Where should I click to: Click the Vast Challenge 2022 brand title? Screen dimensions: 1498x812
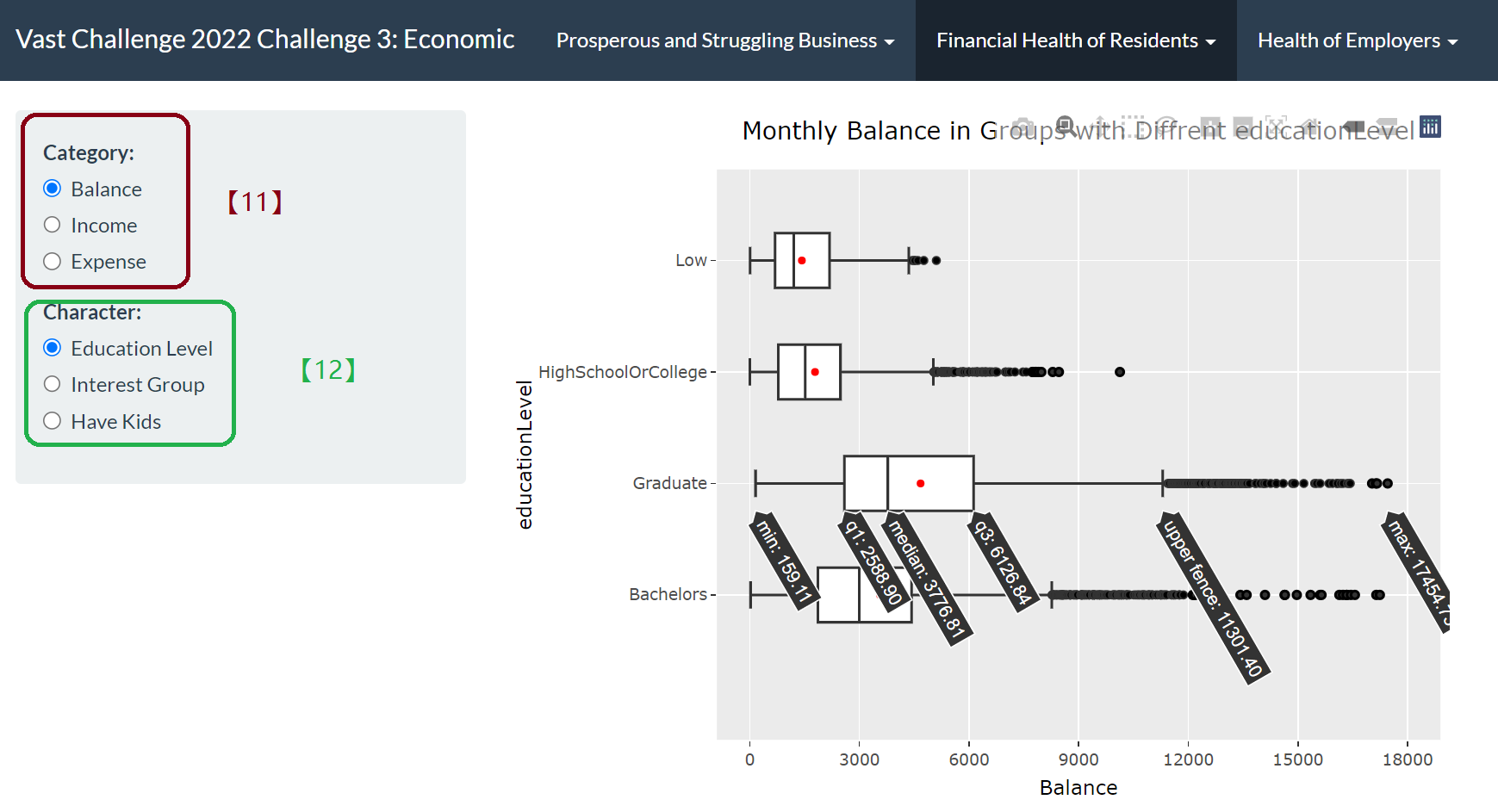click(x=264, y=40)
